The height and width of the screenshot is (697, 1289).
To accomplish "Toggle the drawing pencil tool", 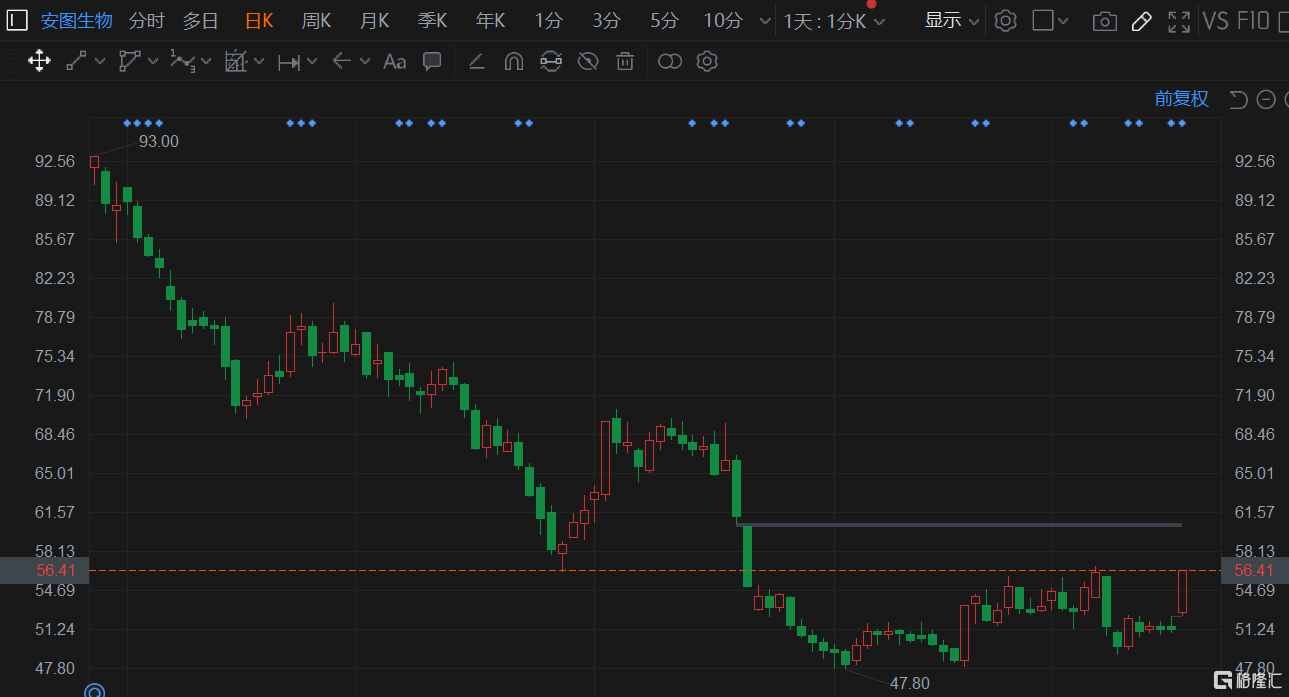I will (x=1141, y=21).
